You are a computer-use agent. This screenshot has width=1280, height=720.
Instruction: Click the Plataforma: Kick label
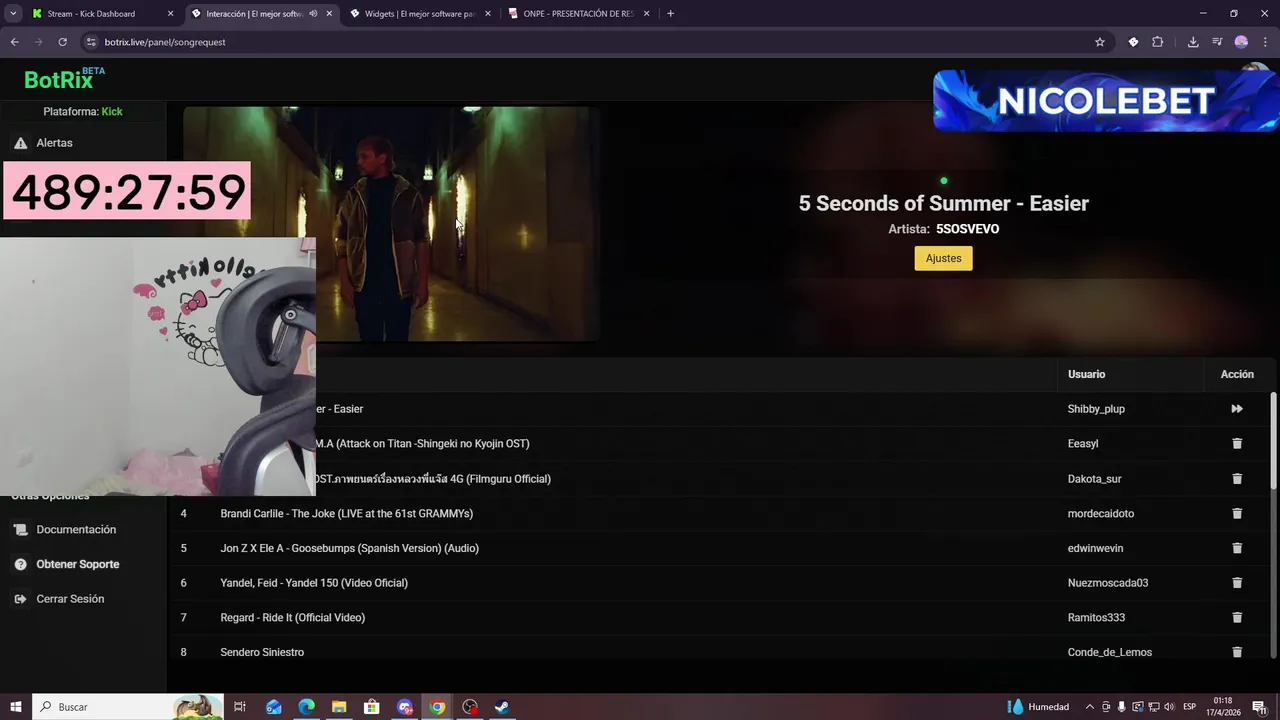[83, 112]
